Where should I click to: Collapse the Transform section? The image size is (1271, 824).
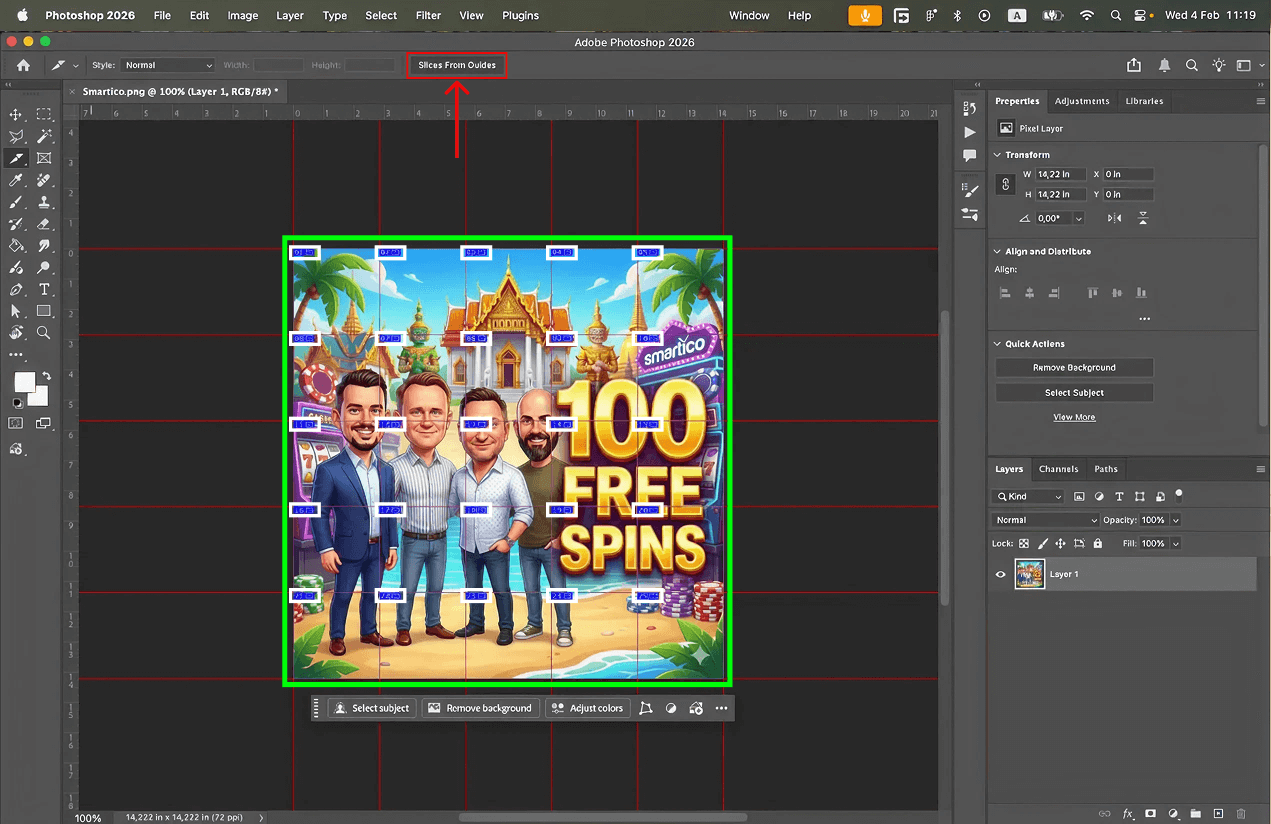[x=997, y=155]
